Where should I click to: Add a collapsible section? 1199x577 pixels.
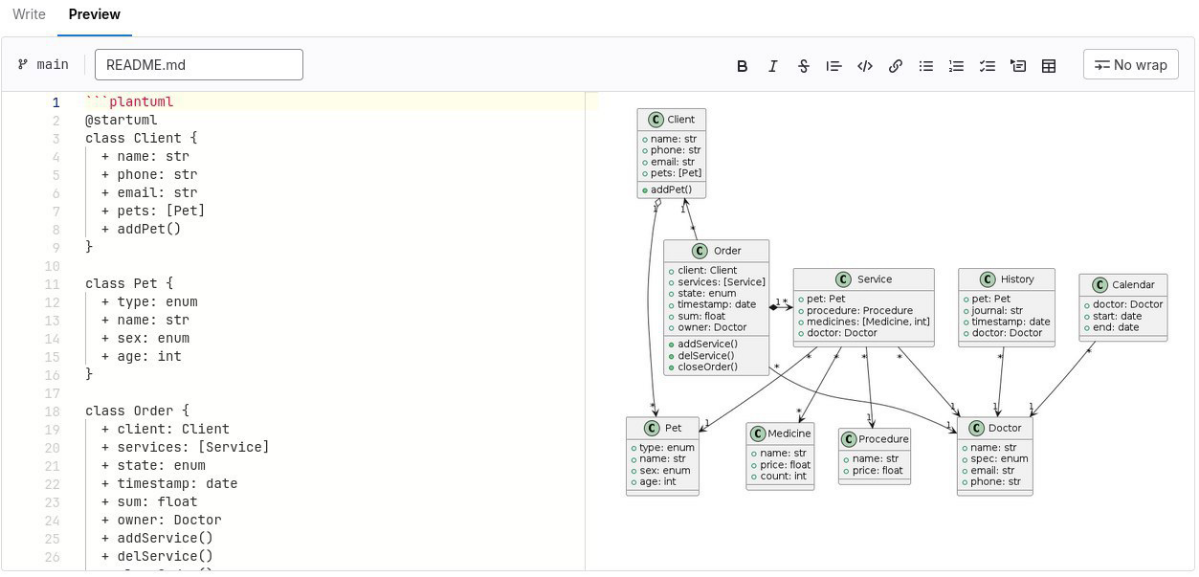pos(1018,66)
